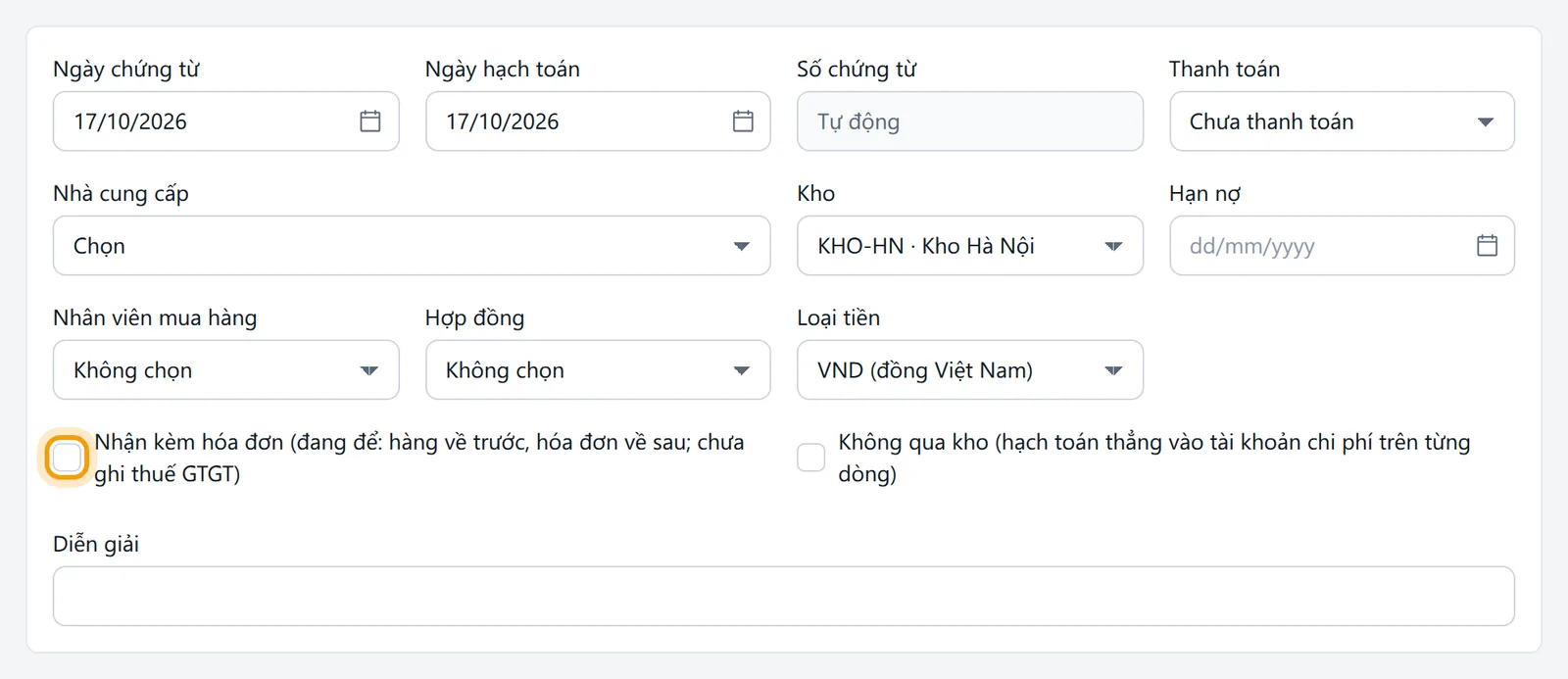Open calendar picker for Ngày hạch toán
The height and width of the screenshot is (679, 1568).
tap(743, 121)
